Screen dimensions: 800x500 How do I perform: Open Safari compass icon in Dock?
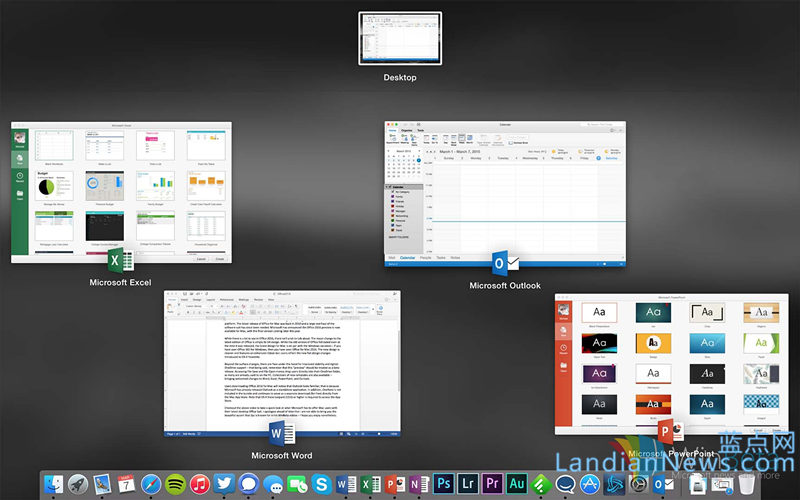point(151,484)
